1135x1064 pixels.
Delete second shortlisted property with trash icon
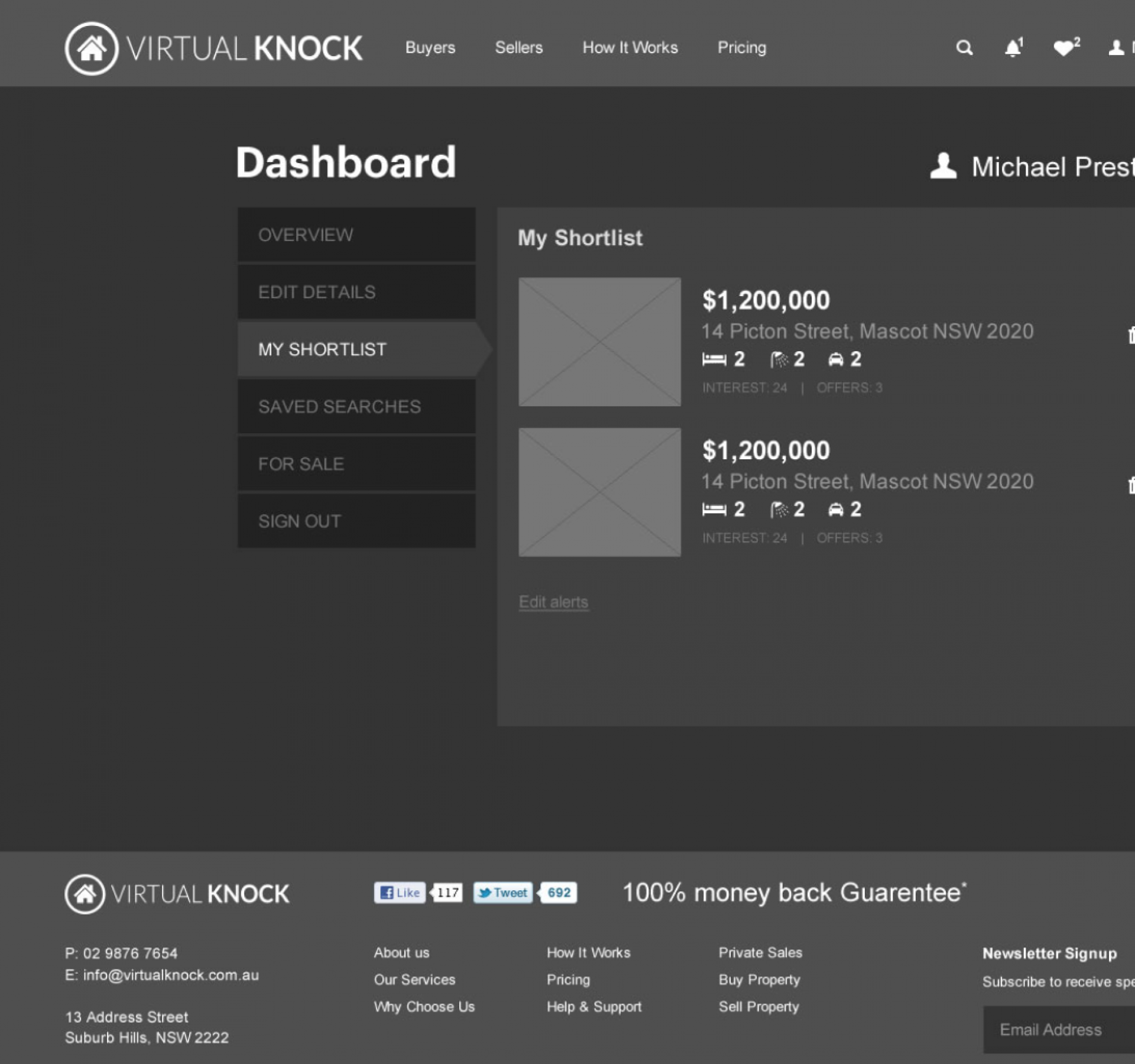pyautogui.click(x=1131, y=485)
